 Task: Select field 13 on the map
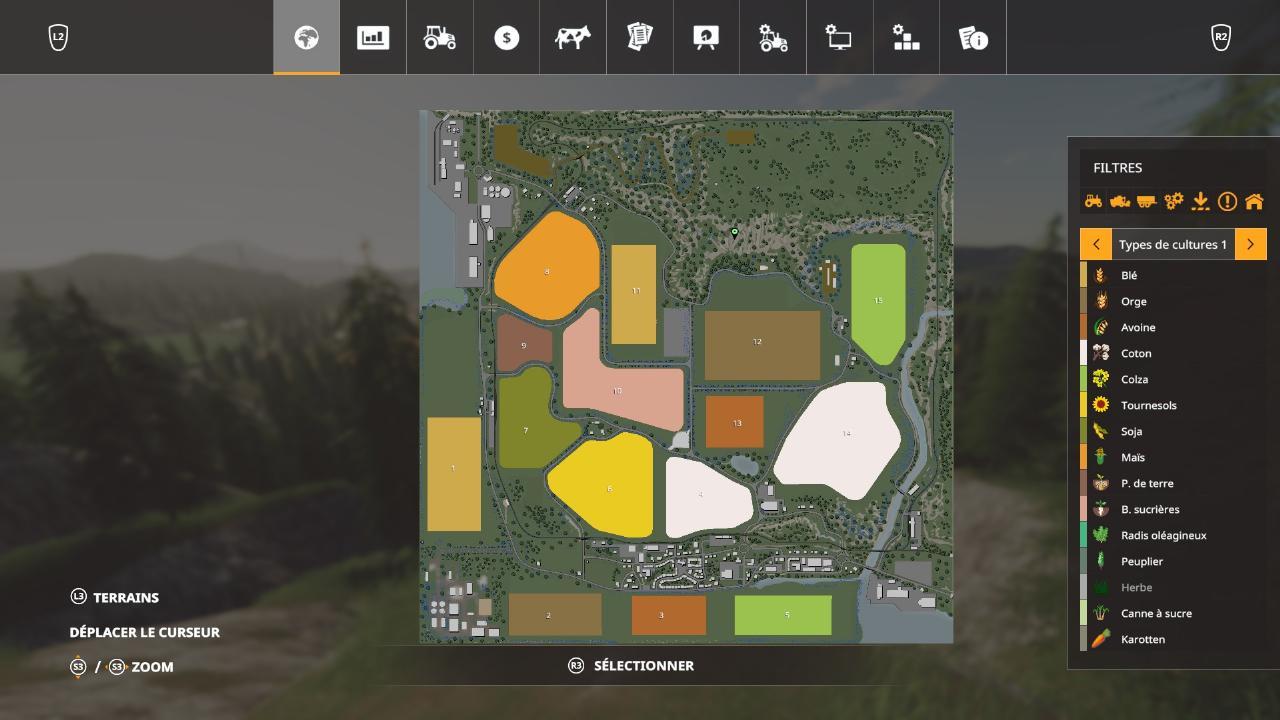coord(735,421)
